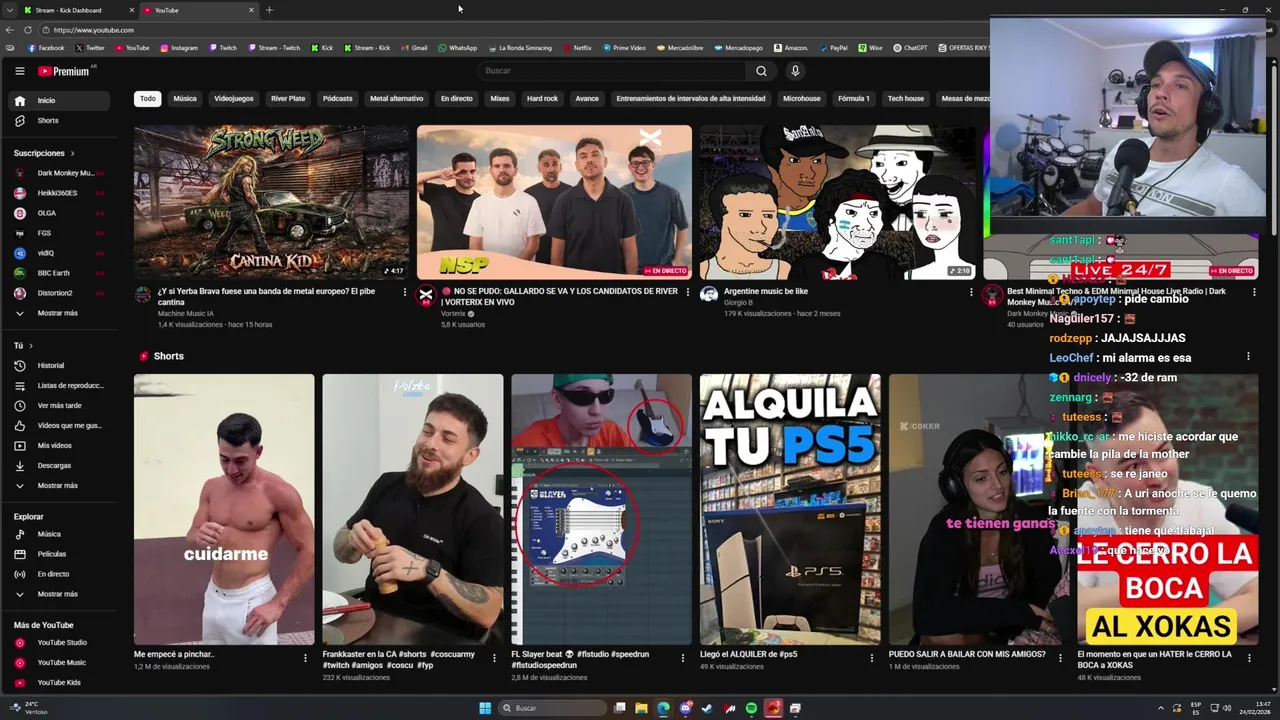Open WhatsApp bookmark in bookmarks bar
1280x720 pixels.
[457, 48]
